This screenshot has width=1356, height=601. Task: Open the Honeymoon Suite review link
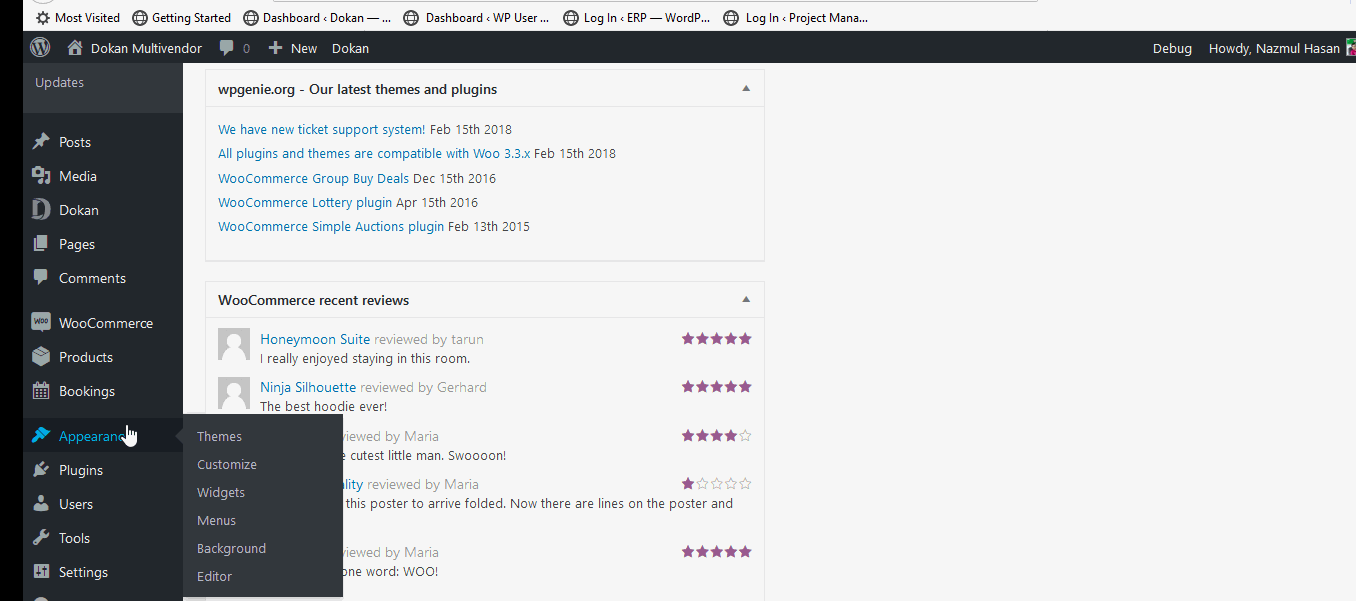click(315, 339)
